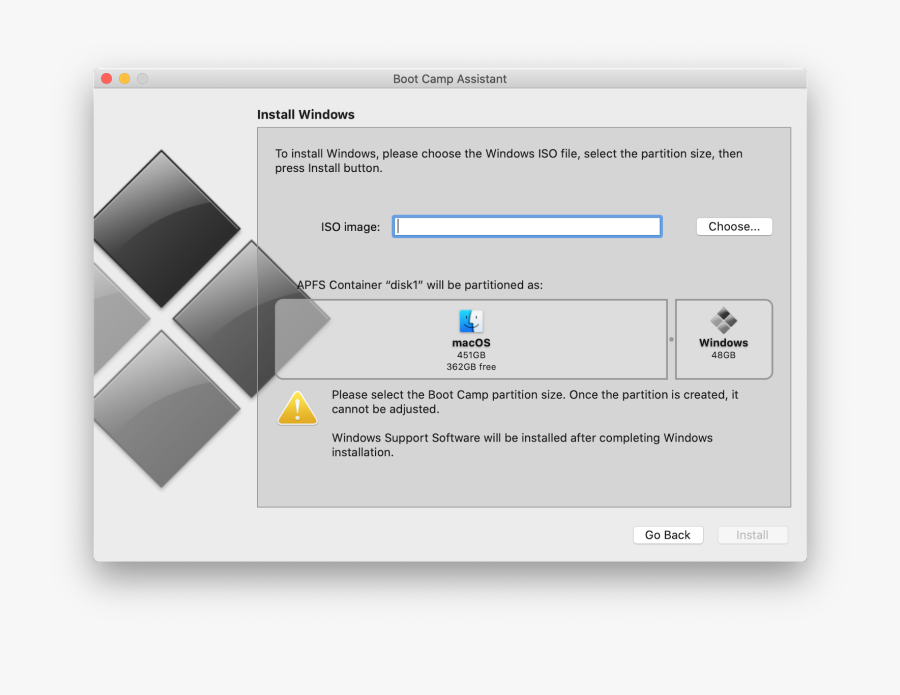Click the Install Windows heading
900x695 pixels.
[x=306, y=115]
